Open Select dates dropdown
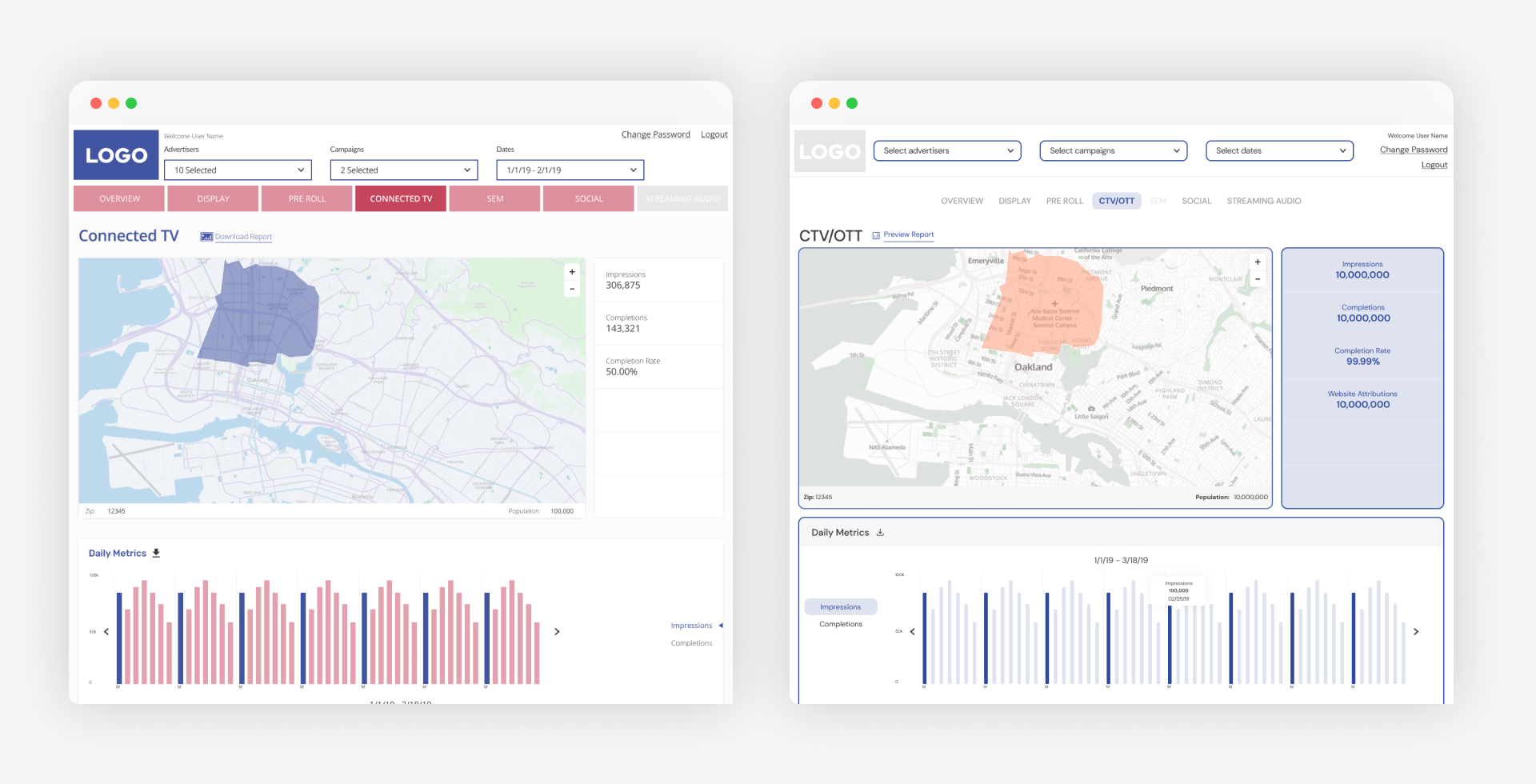This screenshot has height=784, width=1536. [1280, 150]
